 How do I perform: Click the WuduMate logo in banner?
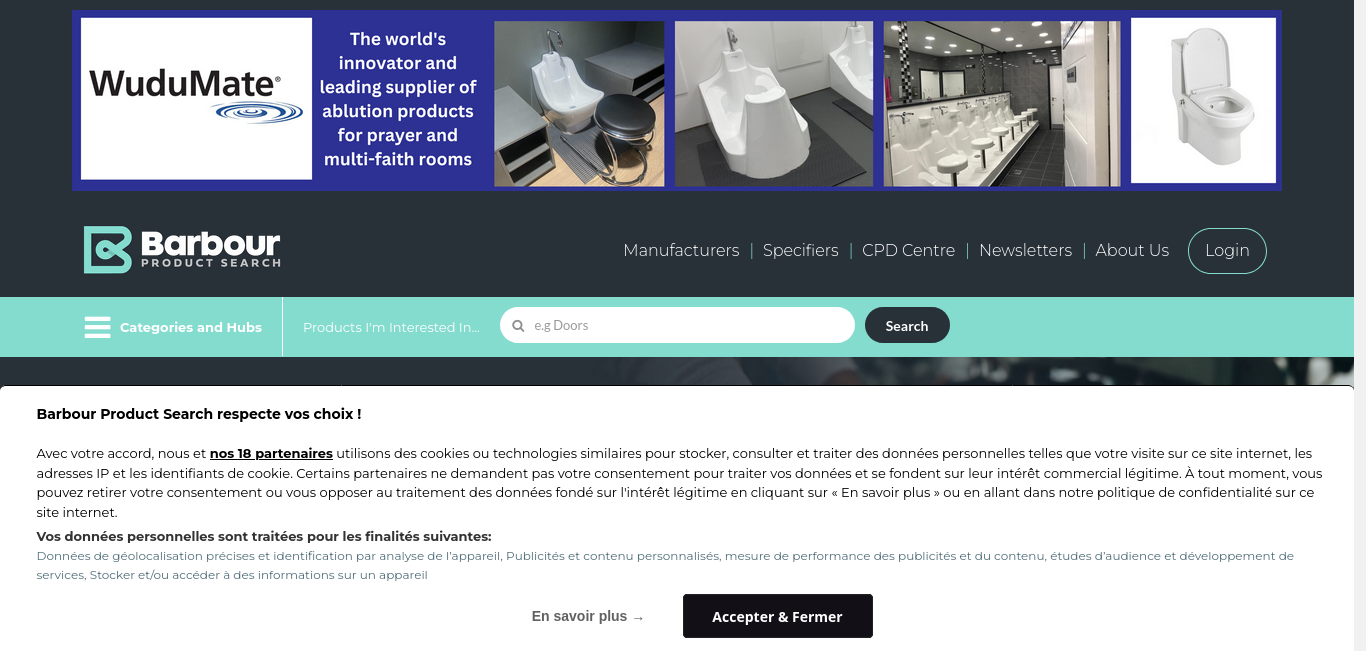point(196,98)
